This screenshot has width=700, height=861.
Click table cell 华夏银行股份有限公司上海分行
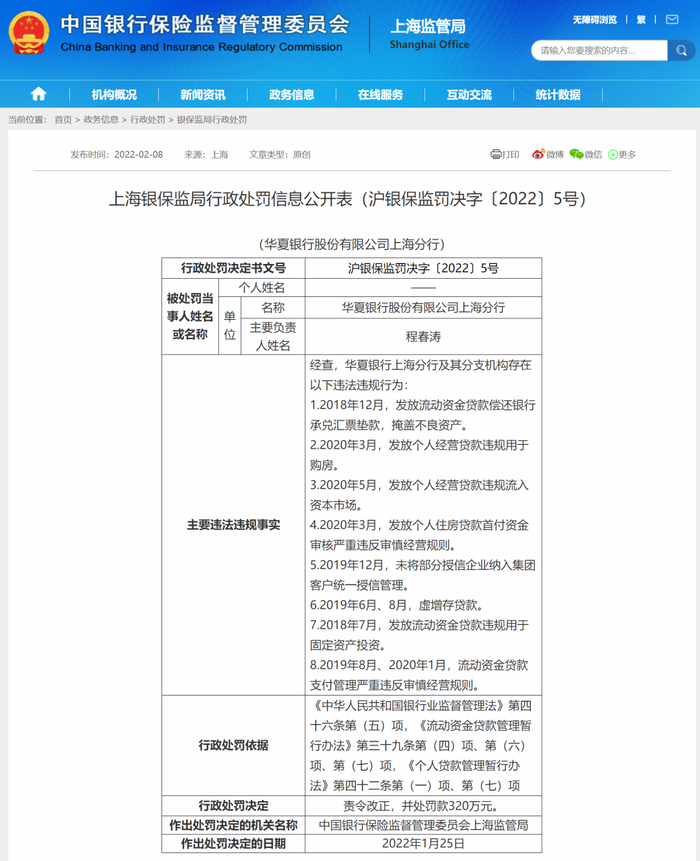pyautogui.click(x=423, y=308)
